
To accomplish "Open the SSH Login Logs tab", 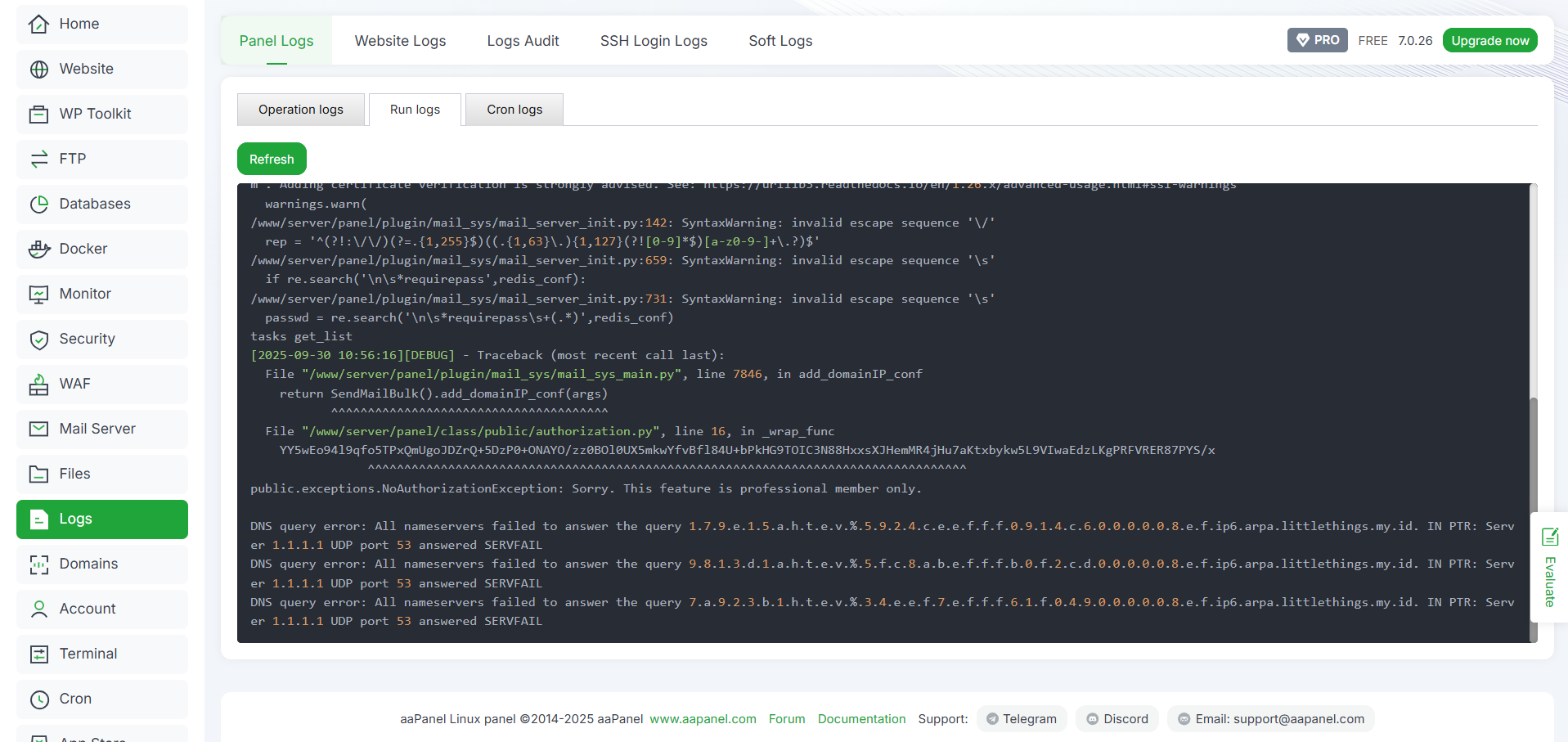I will click(x=654, y=41).
